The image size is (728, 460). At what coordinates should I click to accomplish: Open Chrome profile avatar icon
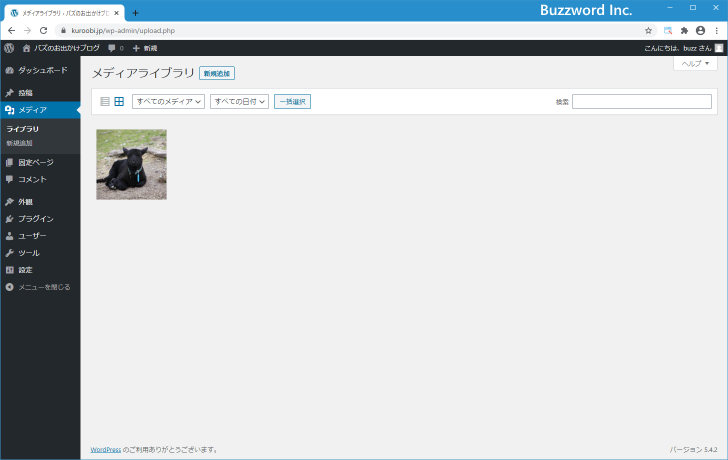tap(700, 30)
